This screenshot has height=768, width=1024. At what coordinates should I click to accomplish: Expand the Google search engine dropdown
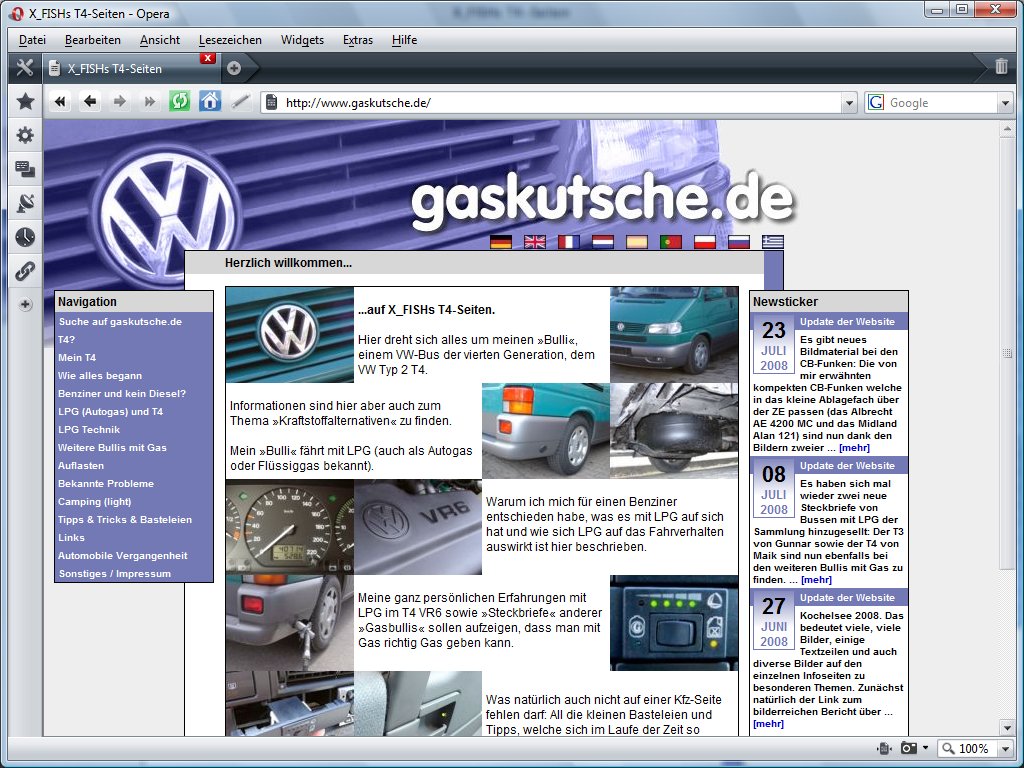1004,103
